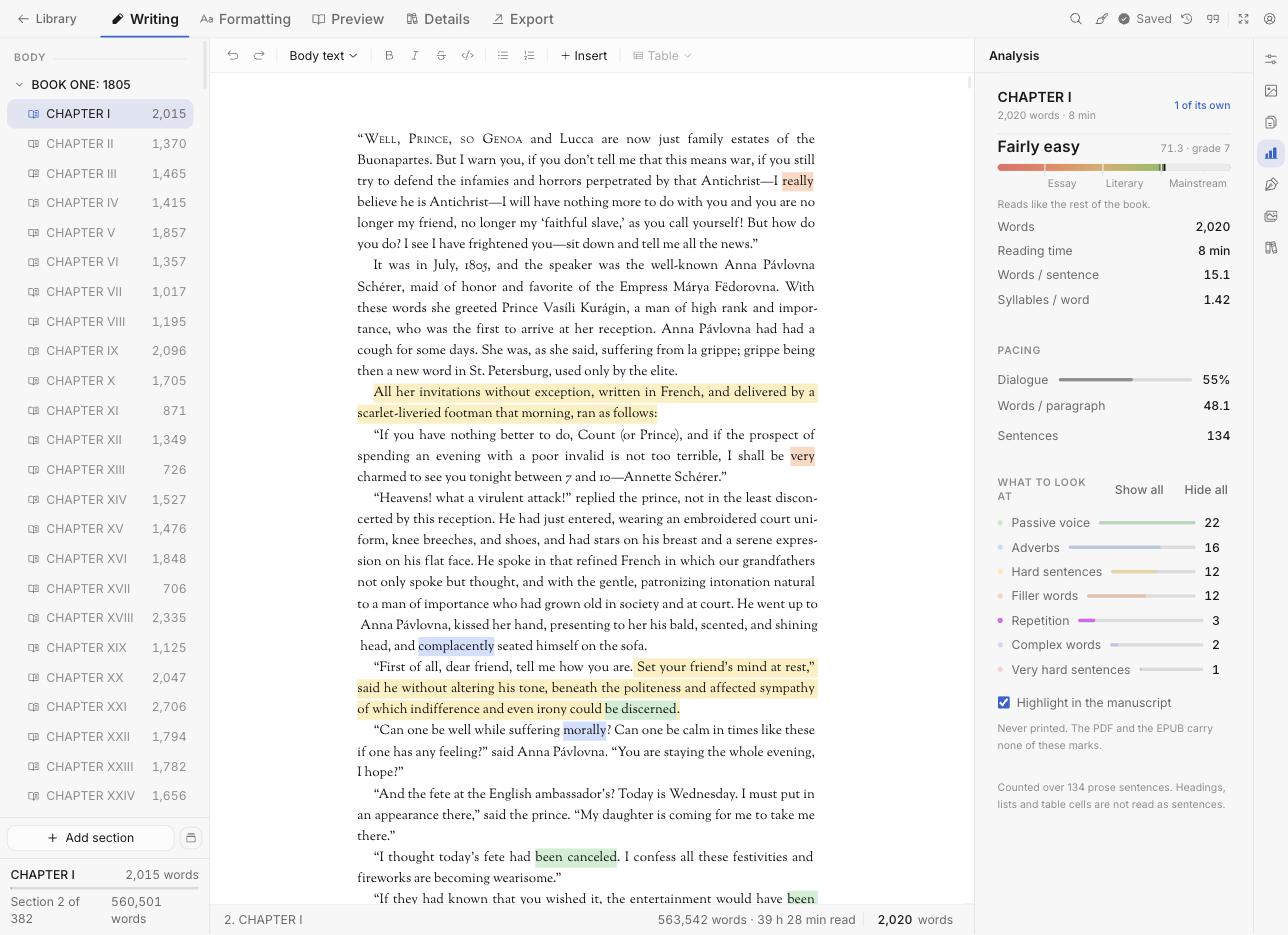Select CHAPTER V in the sidebar
1288x935 pixels.
pyautogui.click(x=100, y=233)
